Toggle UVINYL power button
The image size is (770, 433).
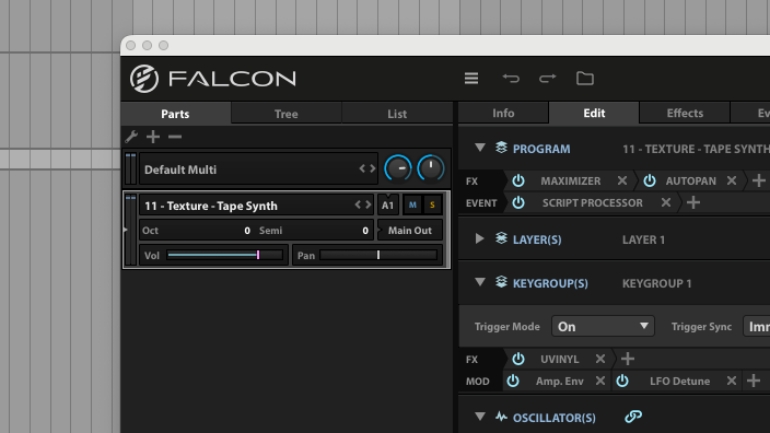tap(518, 359)
